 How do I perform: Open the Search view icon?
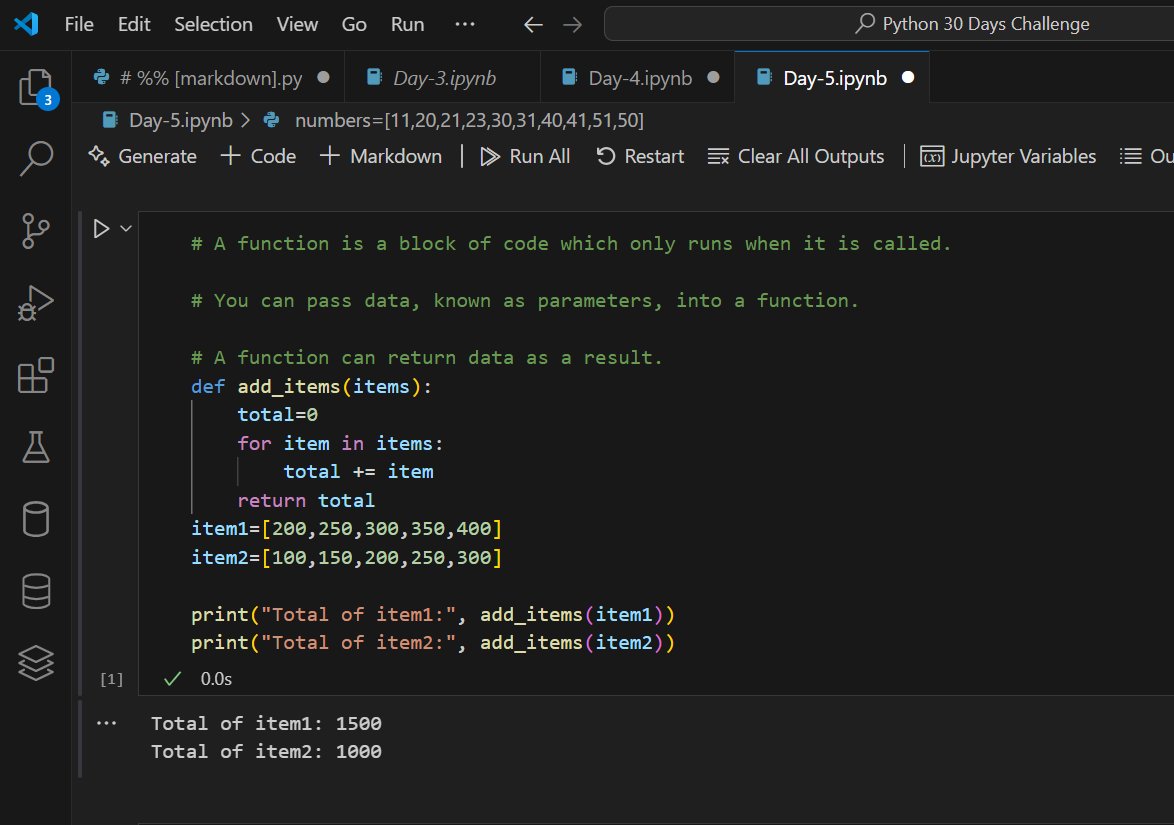pyautogui.click(x=36, y=159)
